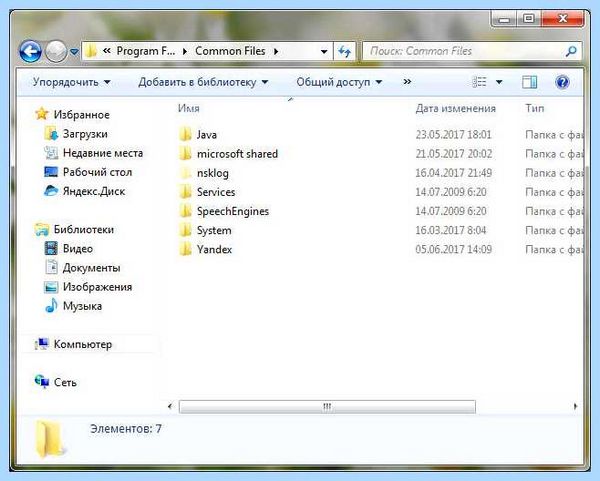Click the Компьютер icon
600x481 pixels.
tap(41, 344)
